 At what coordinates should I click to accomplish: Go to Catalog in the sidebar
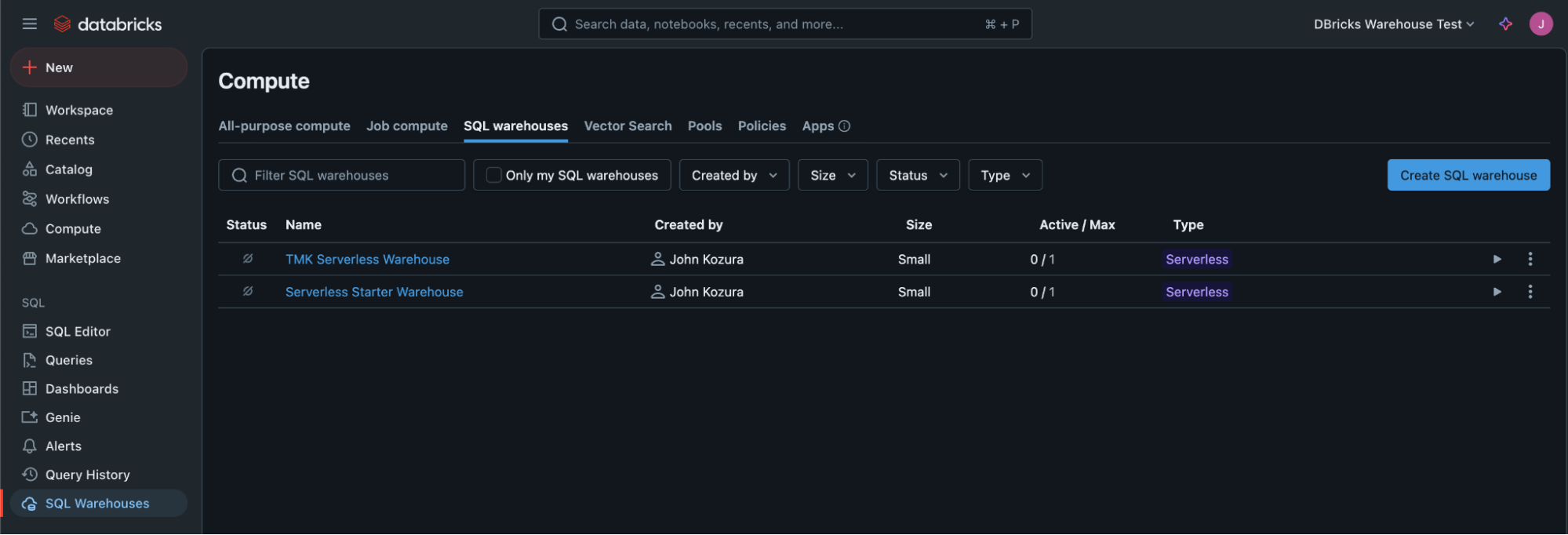pos(98,169)
